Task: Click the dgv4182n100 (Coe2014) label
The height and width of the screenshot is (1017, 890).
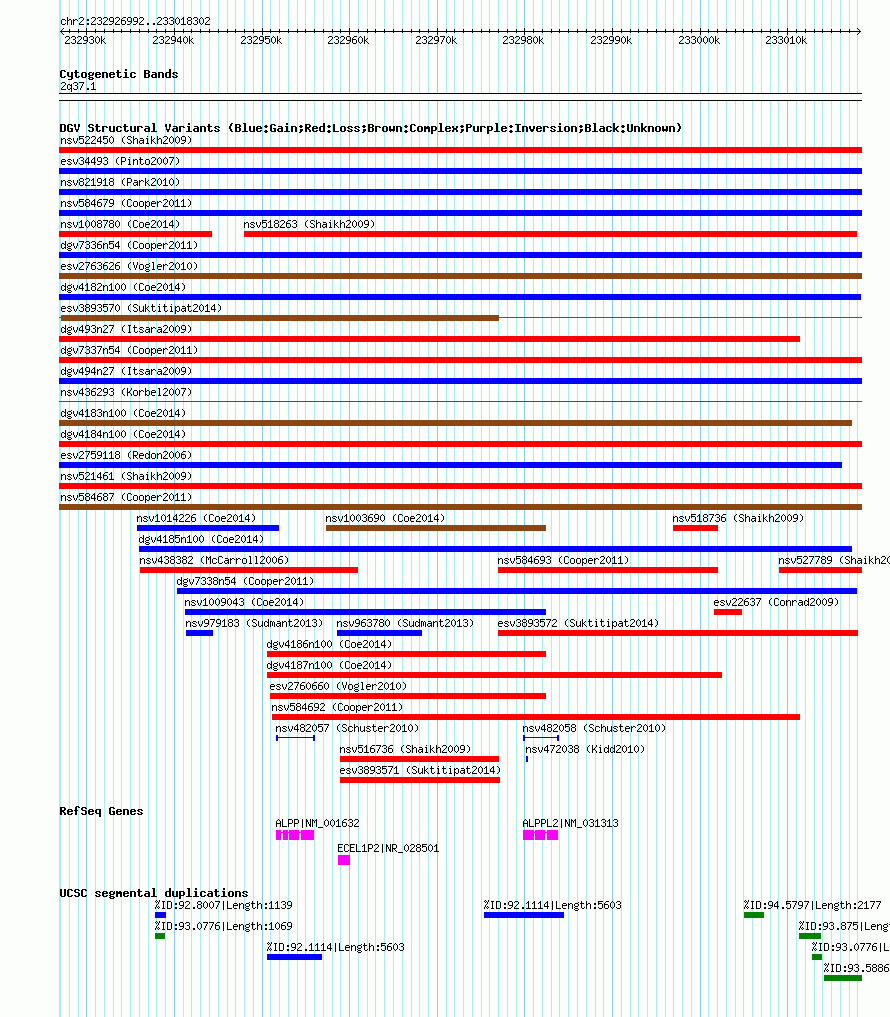Action: point(123,287)
